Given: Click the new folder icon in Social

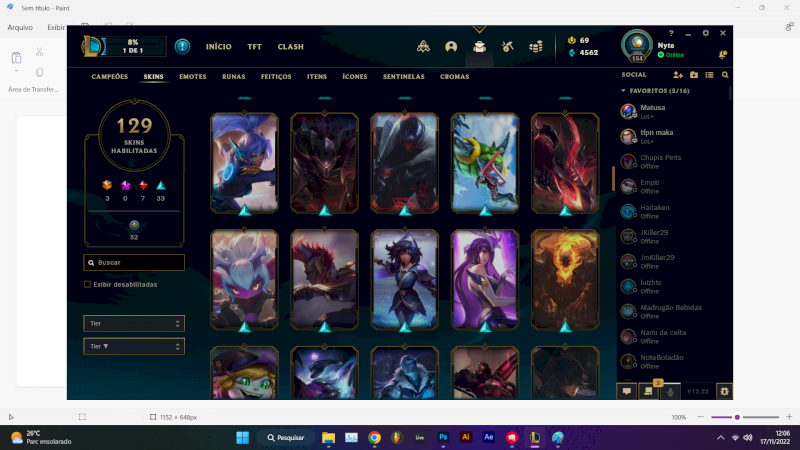Looking at the screenshot, I should pyautogui.click(x=694, y=75).
